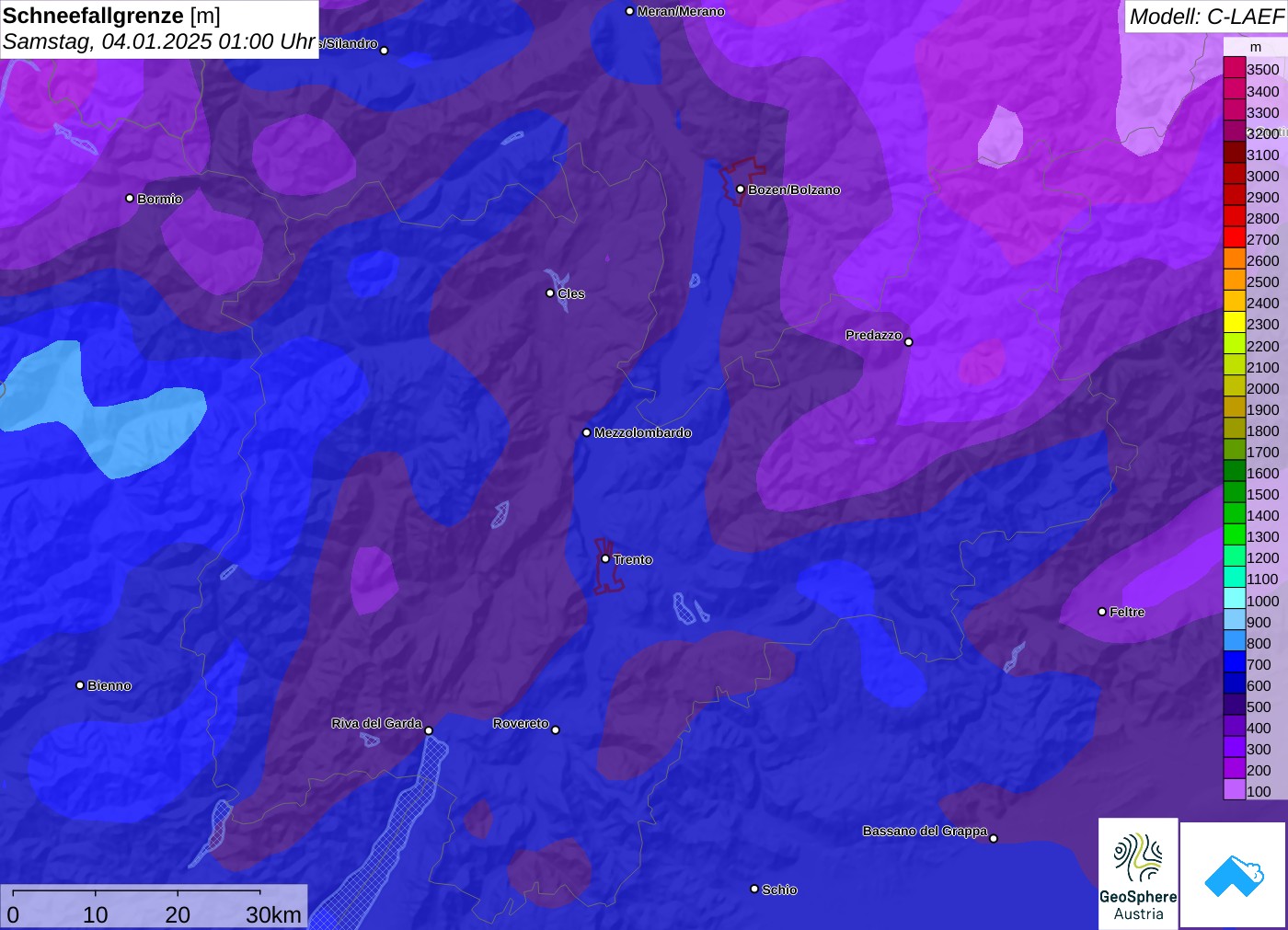Click the Mezzolombardo marker dot
Image resolution: width=1288 pixels, height=930 pixels.
[586, 431]
